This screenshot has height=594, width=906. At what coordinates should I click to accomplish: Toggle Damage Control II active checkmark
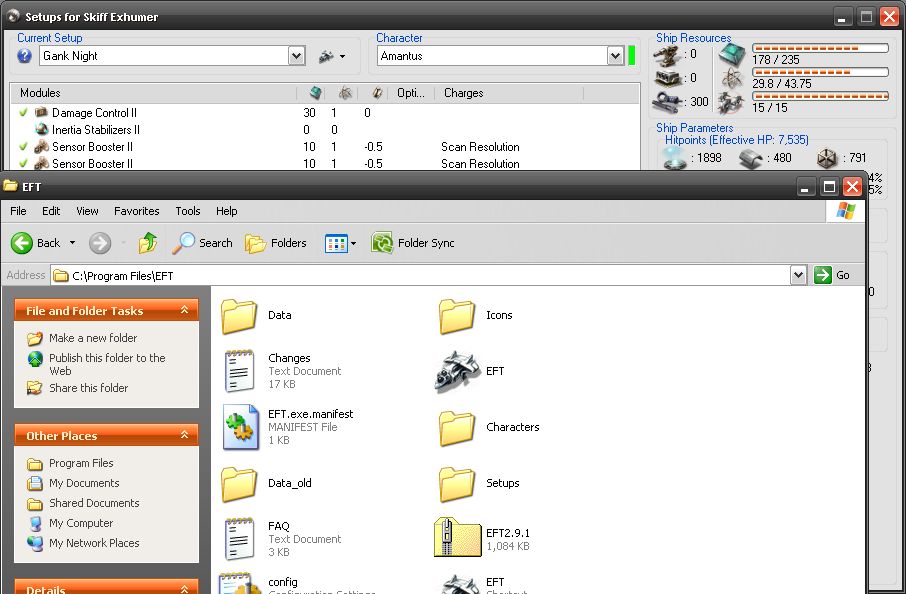[24, 113]
